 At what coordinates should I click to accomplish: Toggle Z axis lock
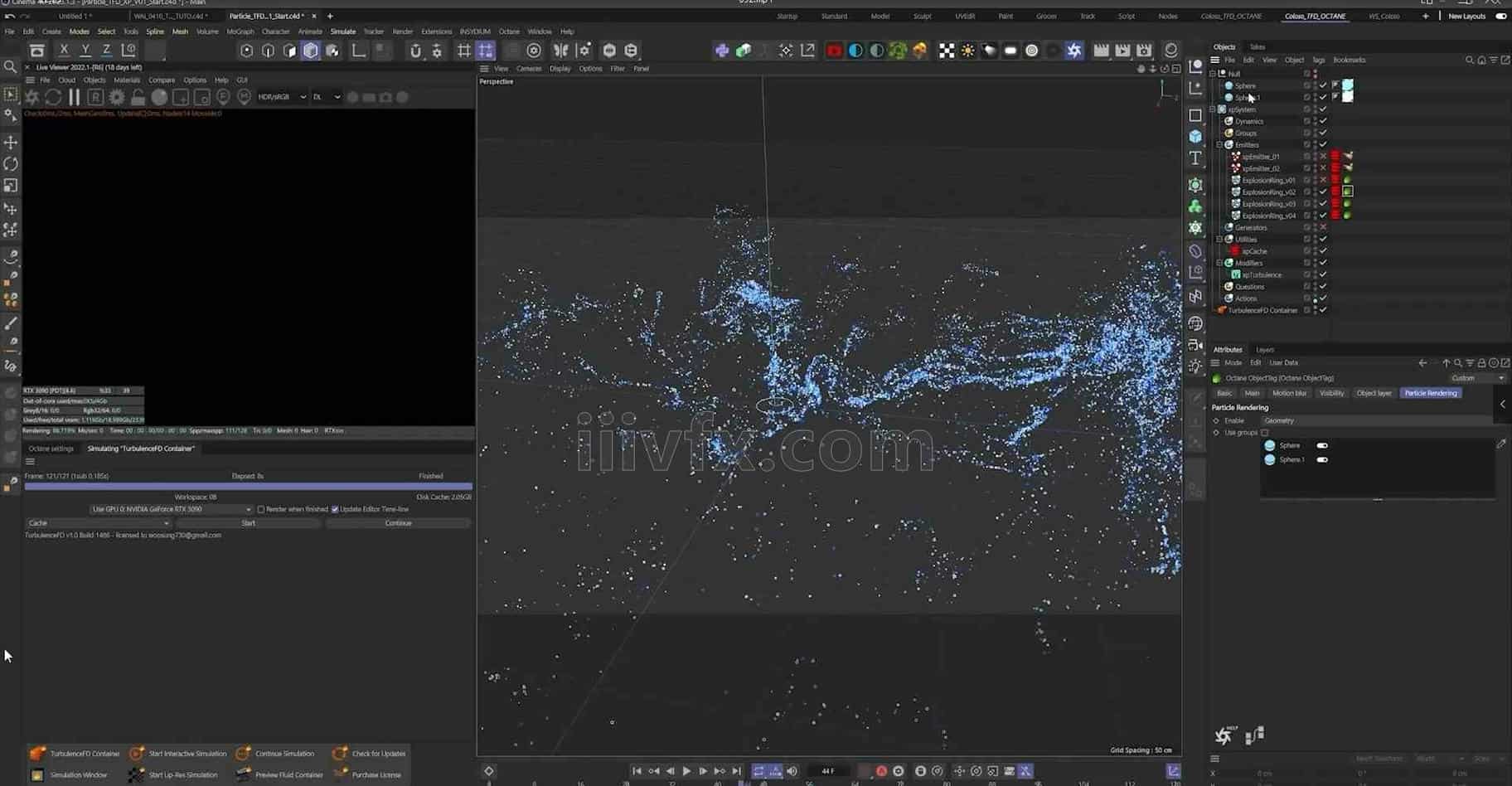point(106,51)
